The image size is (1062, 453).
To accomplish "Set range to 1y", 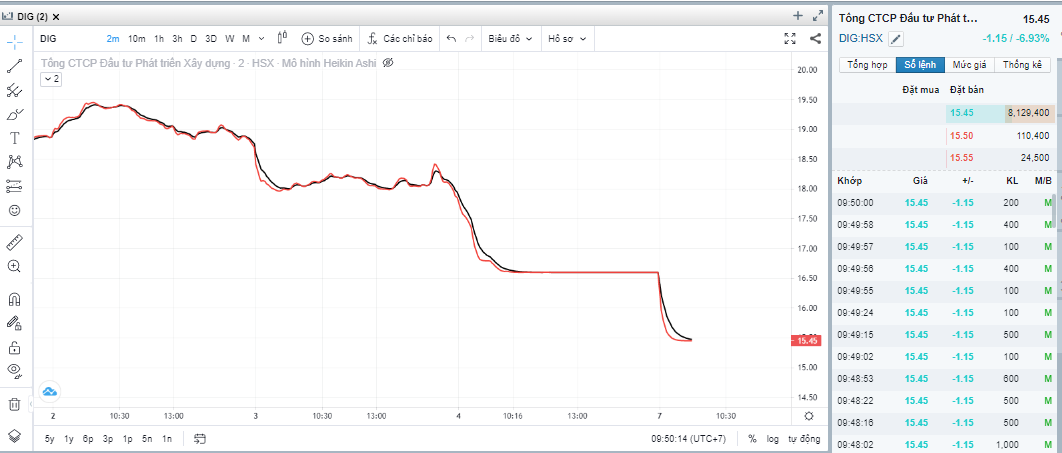I will pyautogui.click(x=69, y=439).
